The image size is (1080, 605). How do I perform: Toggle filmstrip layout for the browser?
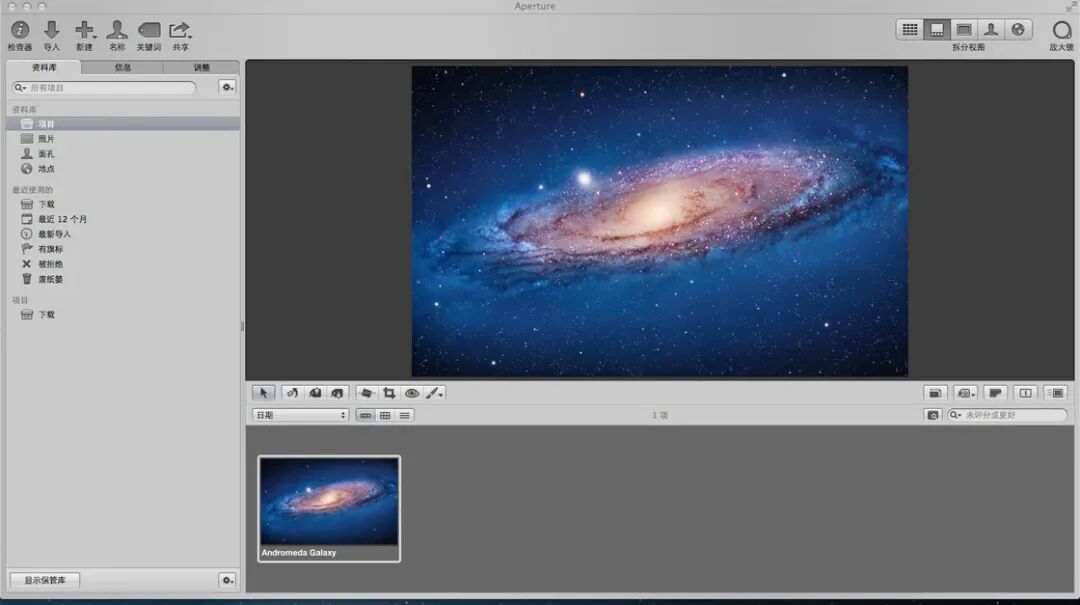[365, 416]
